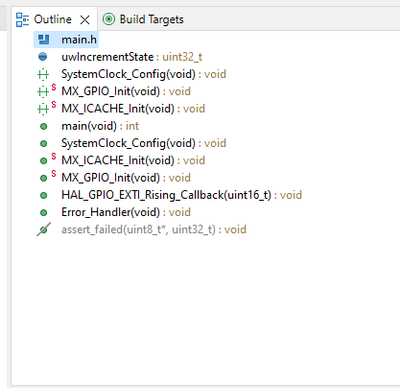400x388 pixels.
Task: Click the SystemClock_Config function declaration icon
Action: point(43,74)
